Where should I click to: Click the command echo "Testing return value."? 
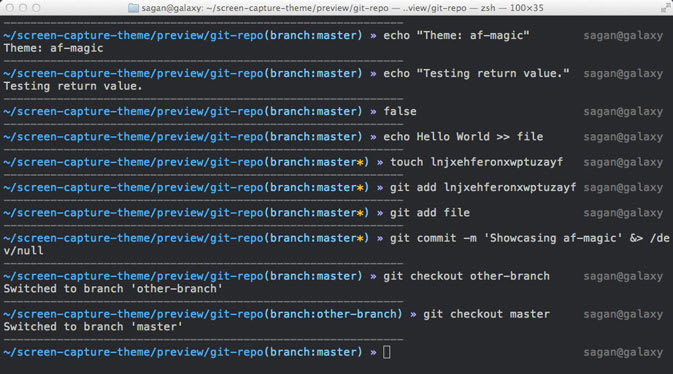[476, 73]
